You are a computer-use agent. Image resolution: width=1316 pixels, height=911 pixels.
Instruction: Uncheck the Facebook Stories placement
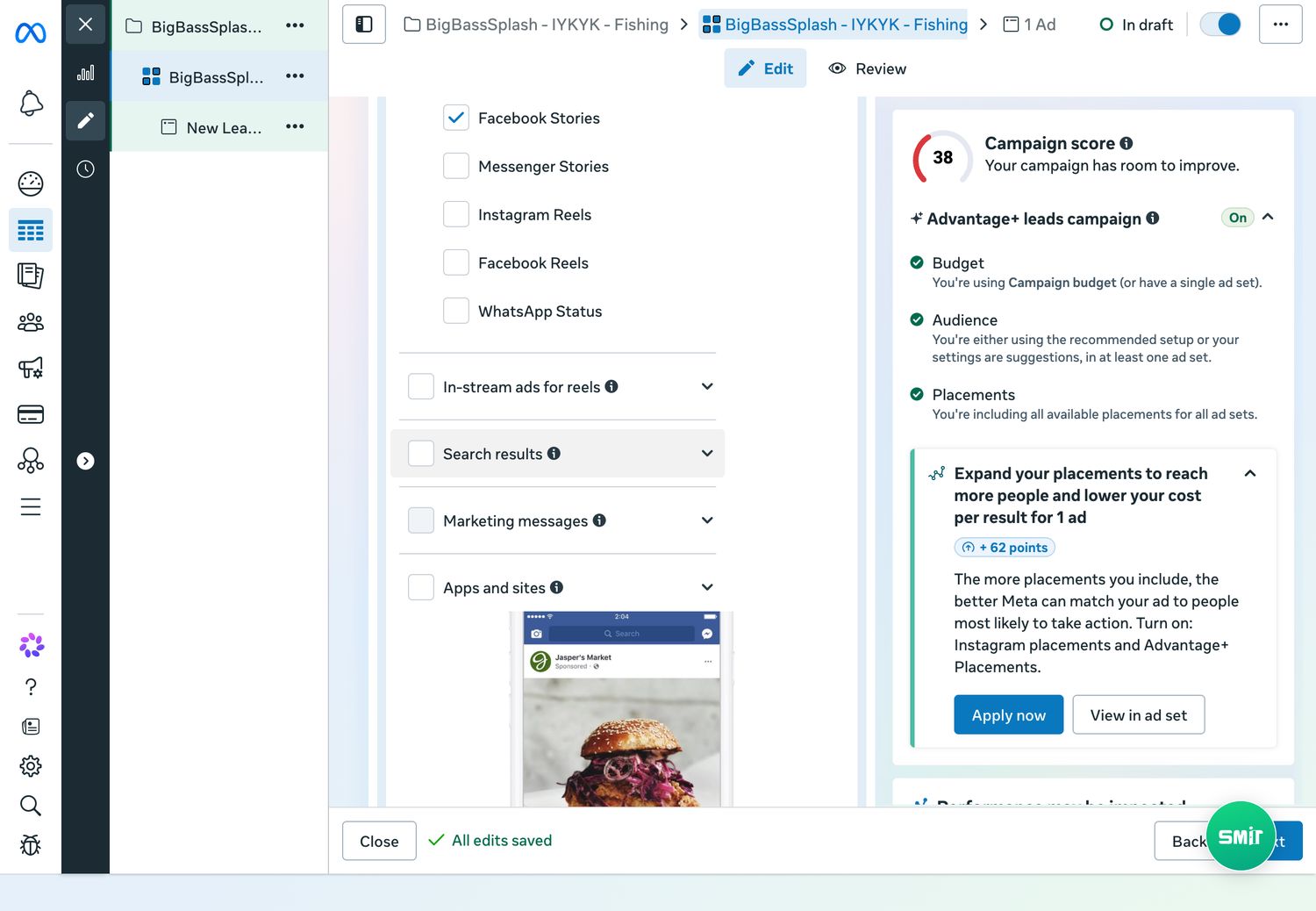tap(456, 118)
